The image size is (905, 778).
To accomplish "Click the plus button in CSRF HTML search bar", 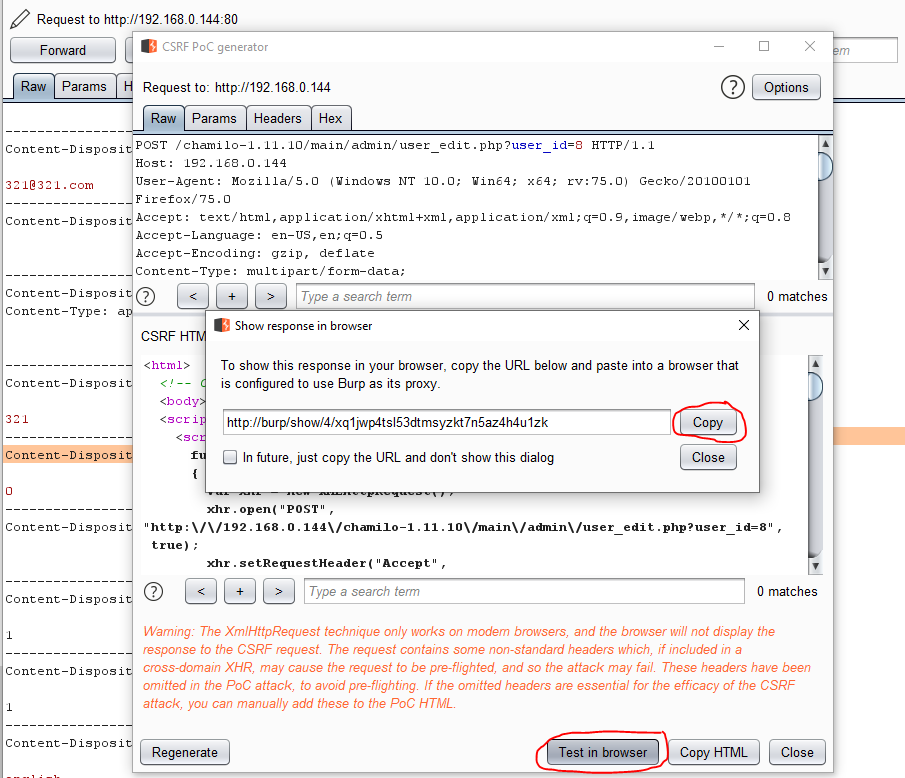I will click(x=240, y=592).
